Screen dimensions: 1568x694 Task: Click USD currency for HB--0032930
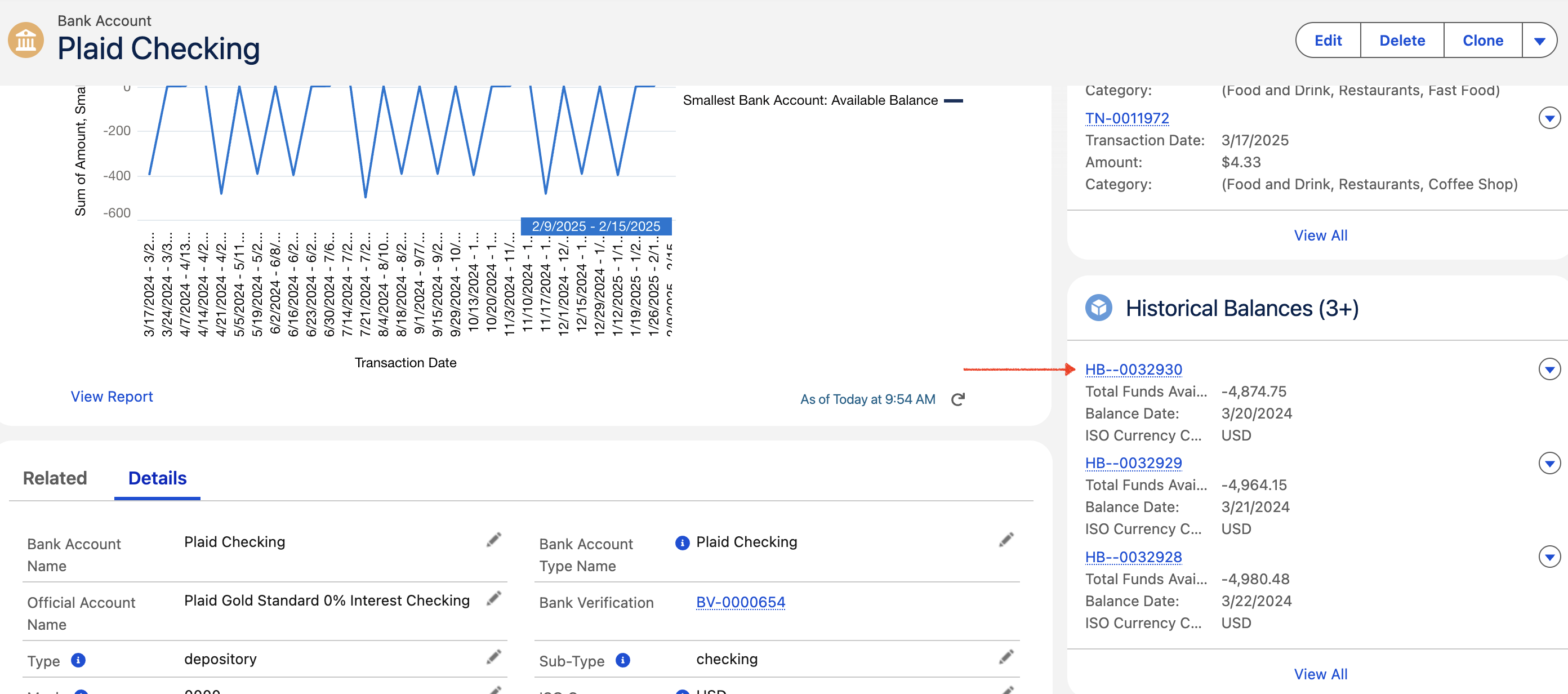point(1236,435)
